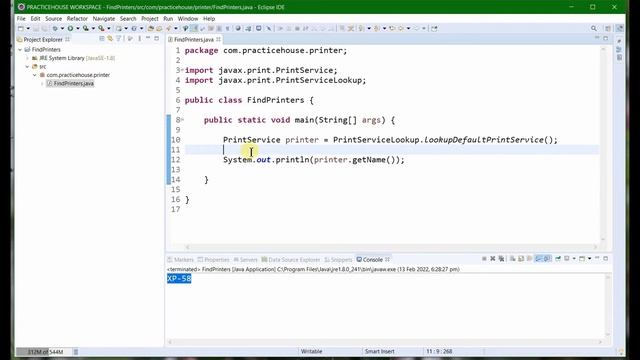The height and width of the screenshot is (360, 640).
Task: Open the Run button dropdown arrow
Action: pos(78,28)
